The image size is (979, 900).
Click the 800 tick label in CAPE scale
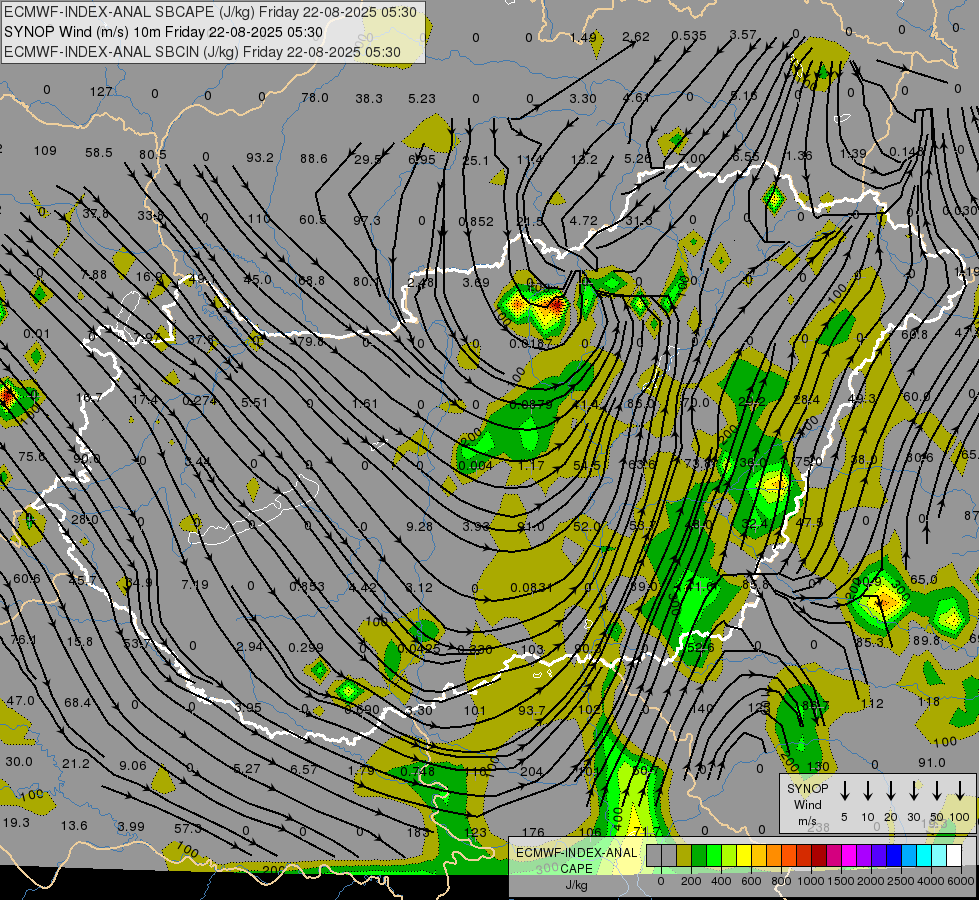[x=781, y=881]
